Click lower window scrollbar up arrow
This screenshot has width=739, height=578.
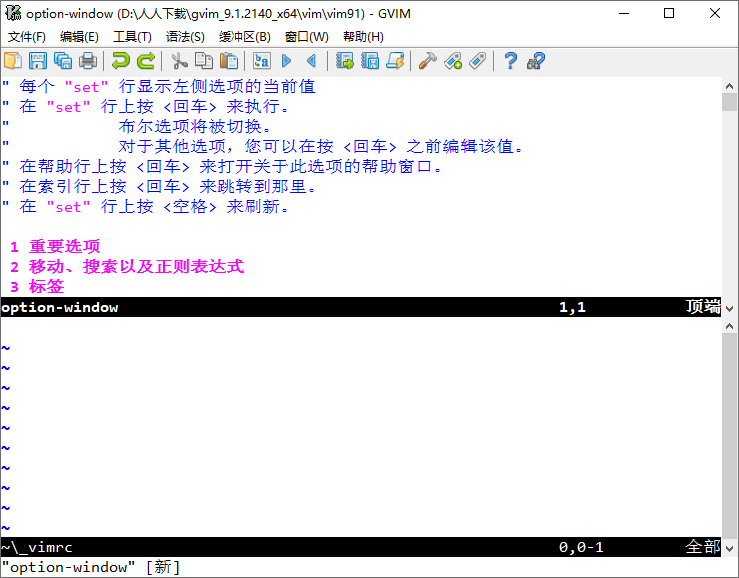[730, 326]
